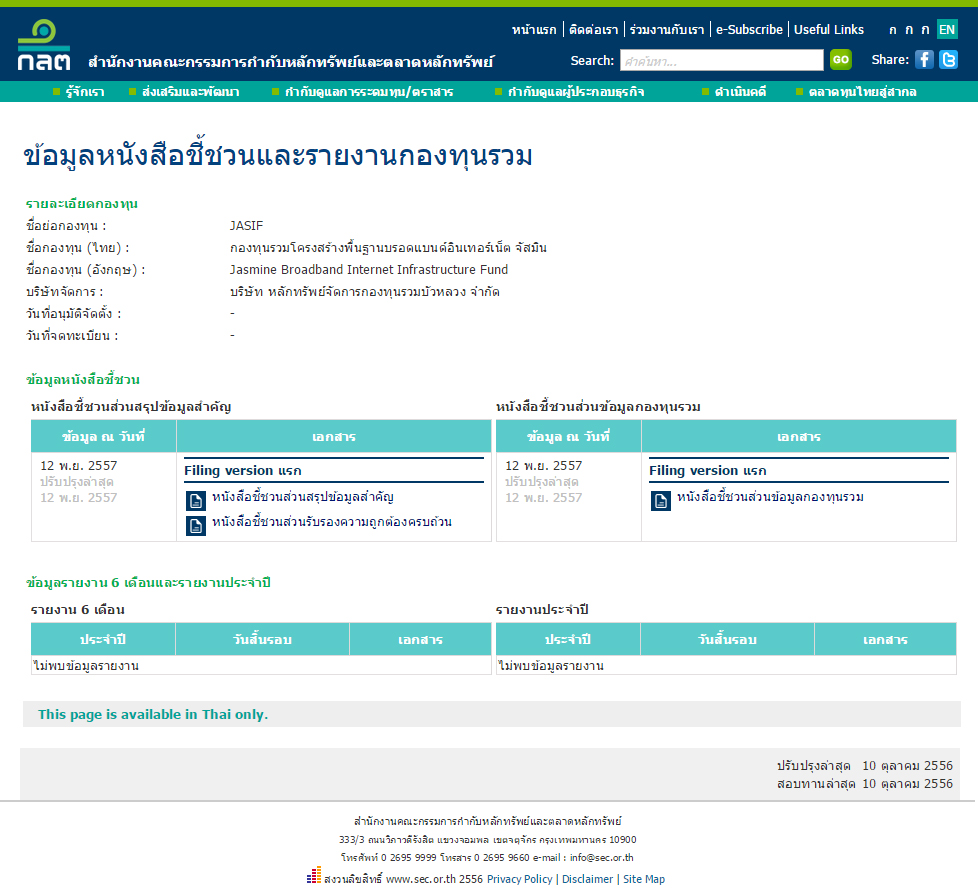Click ไม่พบข้อมูลรายงาน in the 6-month report table
Screen dimensions: 980x892
pyautogui.click(x=86, y=666)
